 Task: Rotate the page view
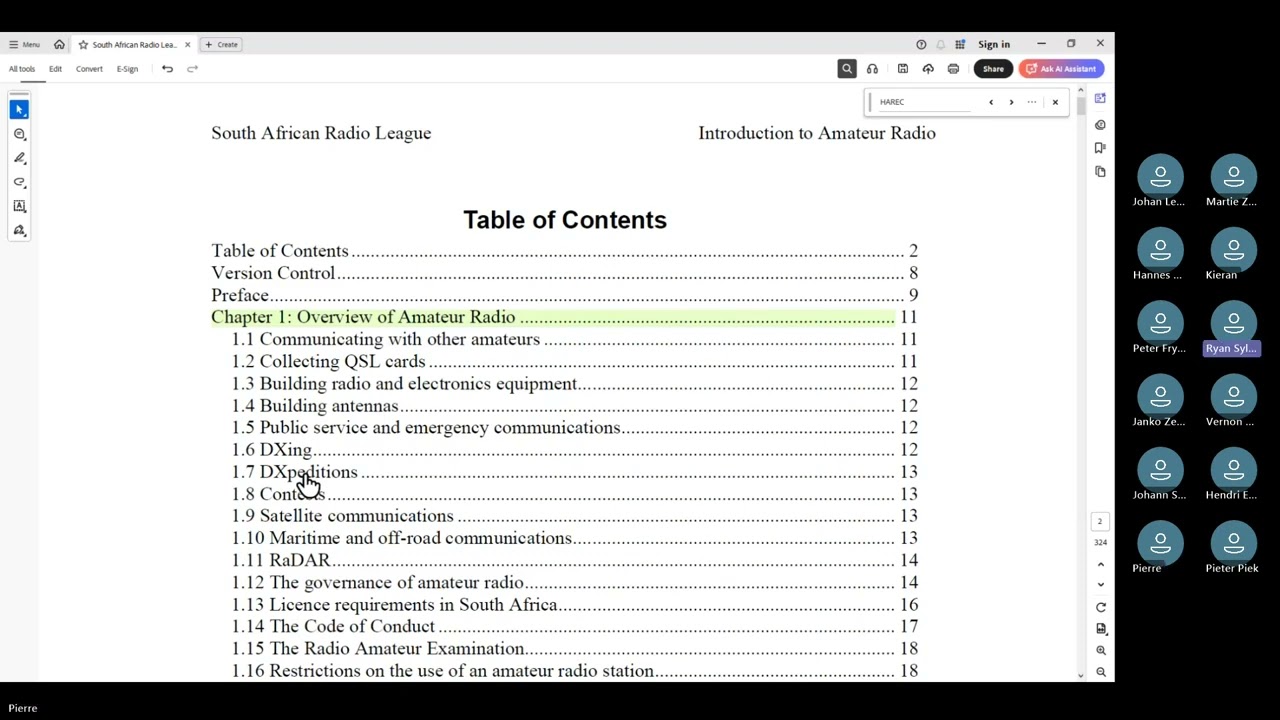coord(1101,607)
